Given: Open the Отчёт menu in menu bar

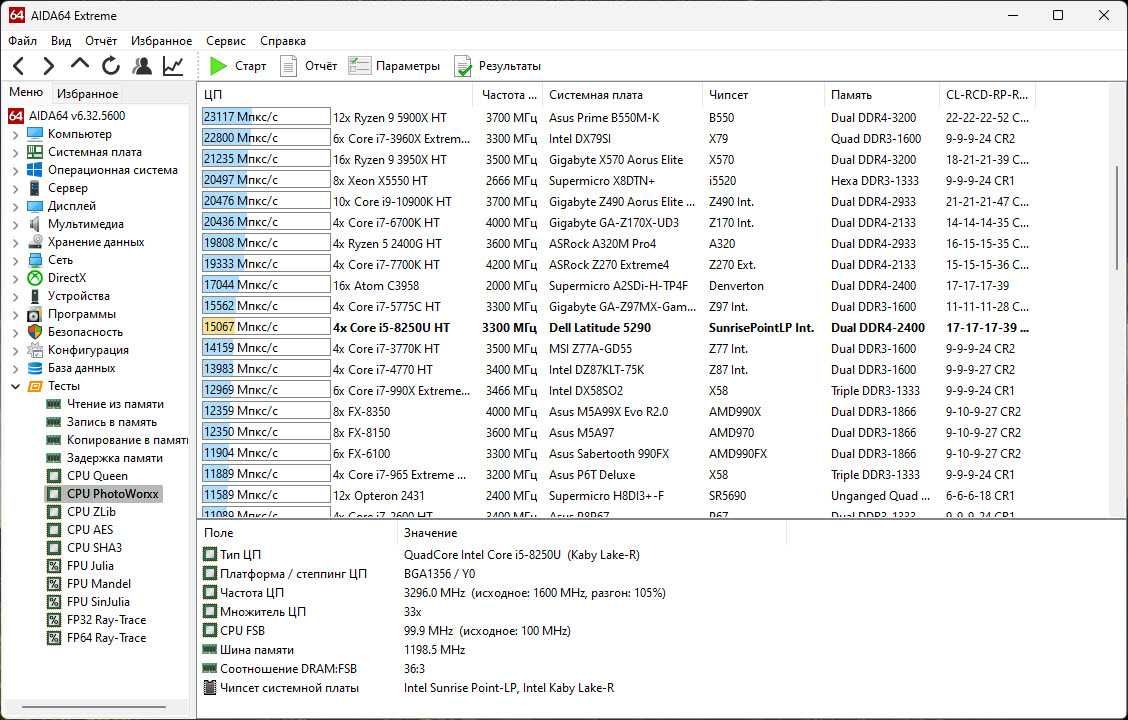Looking at the screenshot, I should (101, 41).
